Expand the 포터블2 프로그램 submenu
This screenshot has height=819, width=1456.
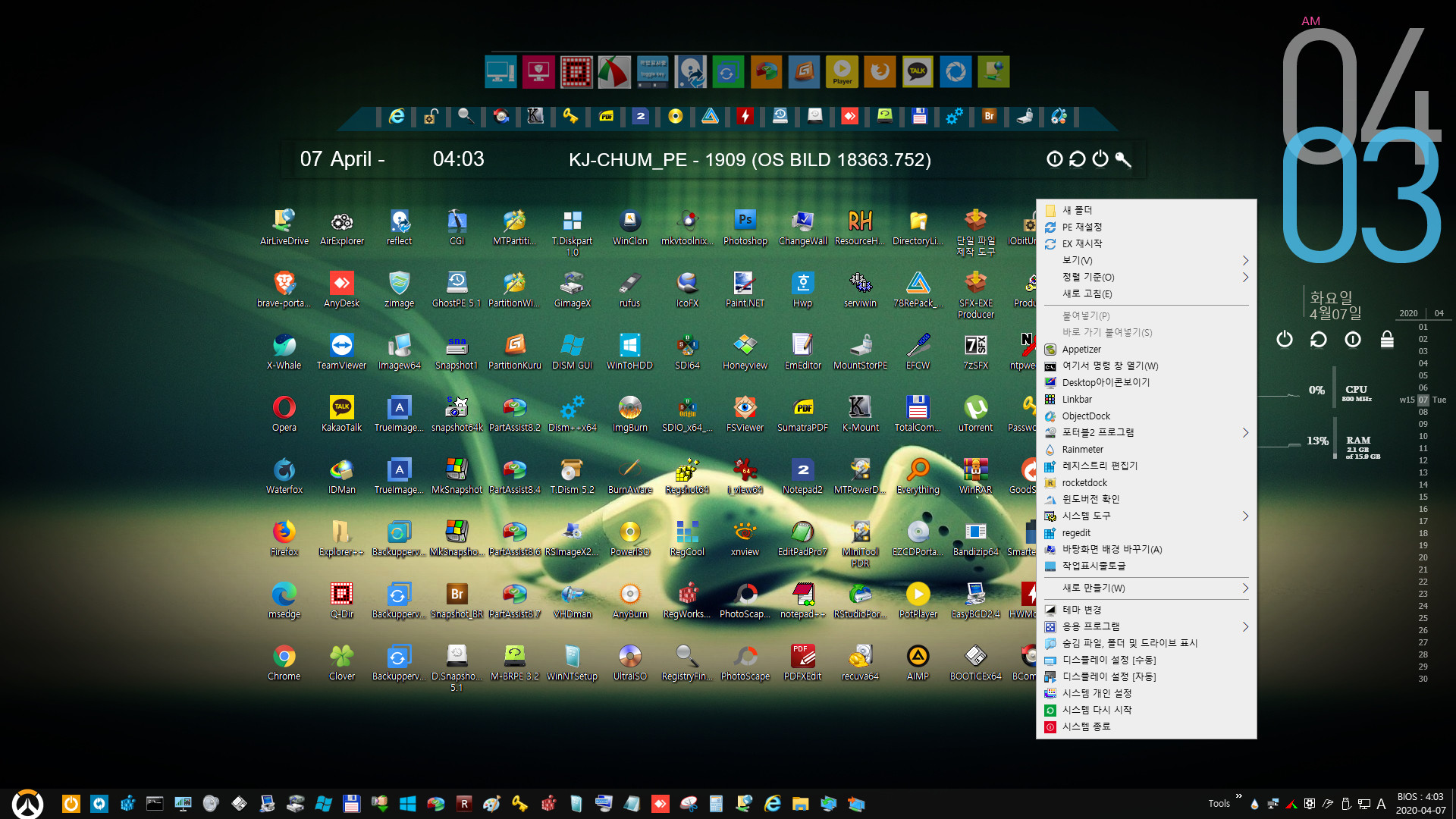pos(1146,432)
